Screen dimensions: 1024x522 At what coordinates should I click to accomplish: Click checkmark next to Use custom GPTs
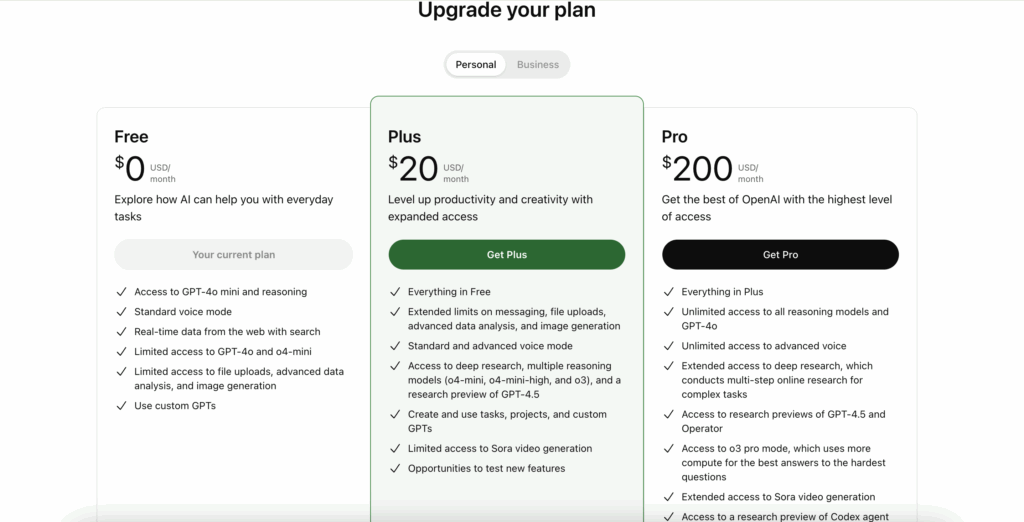[x=120, y=406]
